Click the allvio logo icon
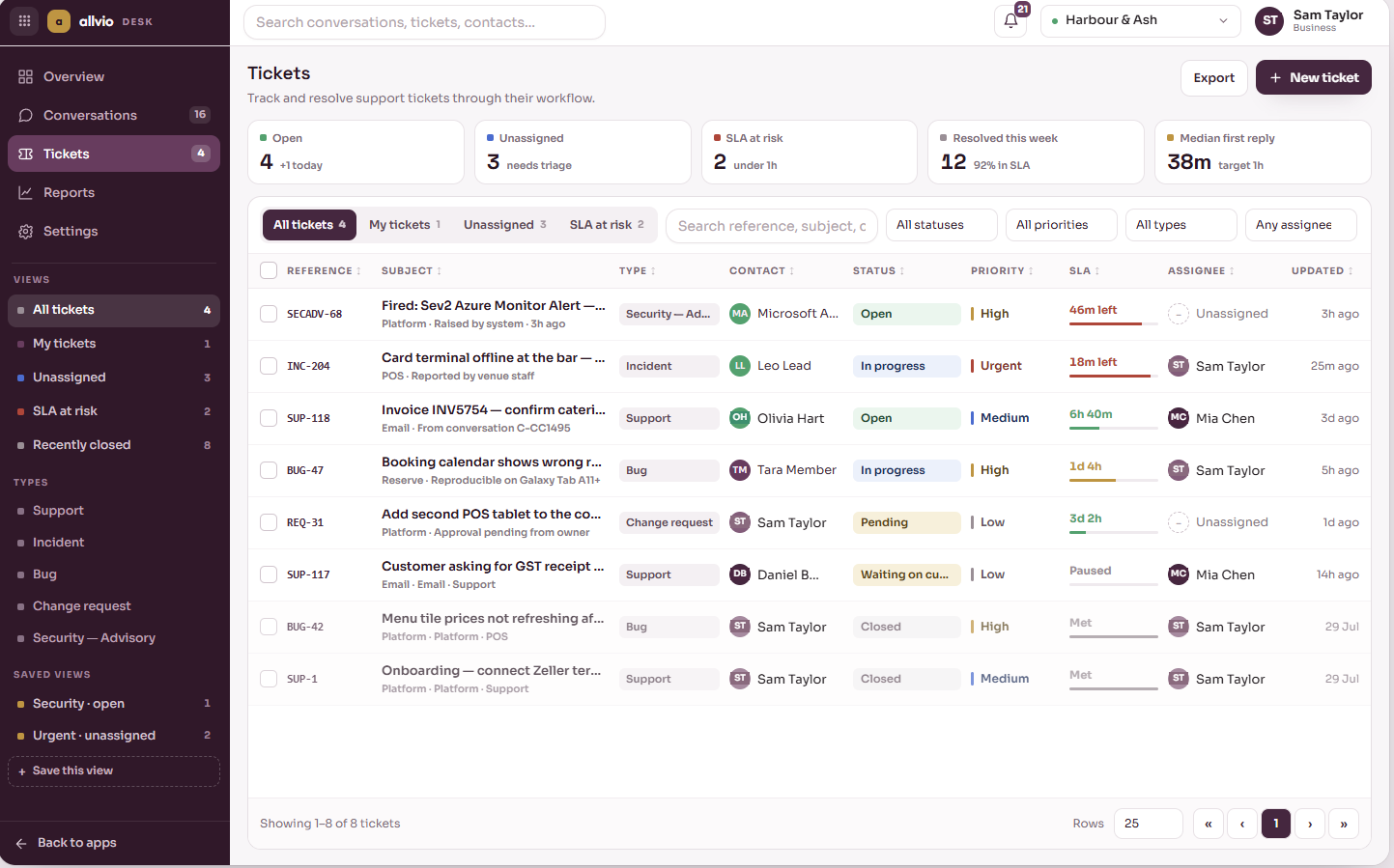 click(x=59, y=21)
